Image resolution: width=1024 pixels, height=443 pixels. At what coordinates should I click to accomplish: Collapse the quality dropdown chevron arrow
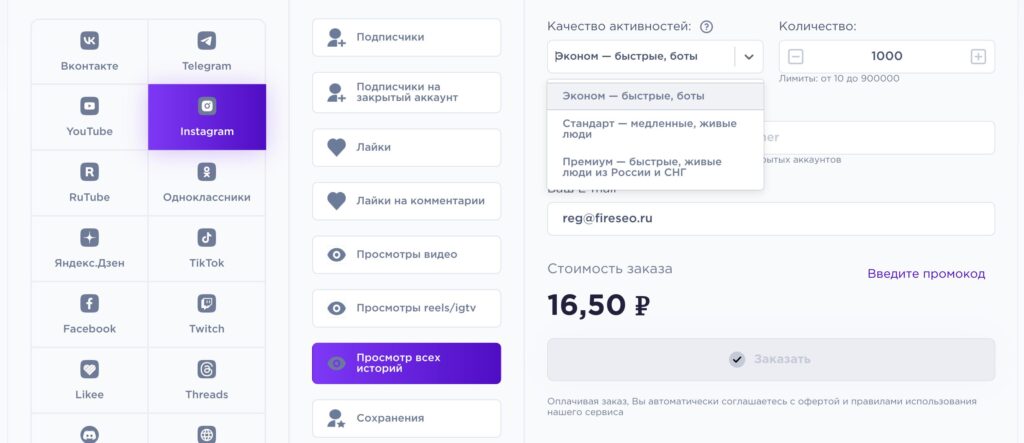coord(749,57)
